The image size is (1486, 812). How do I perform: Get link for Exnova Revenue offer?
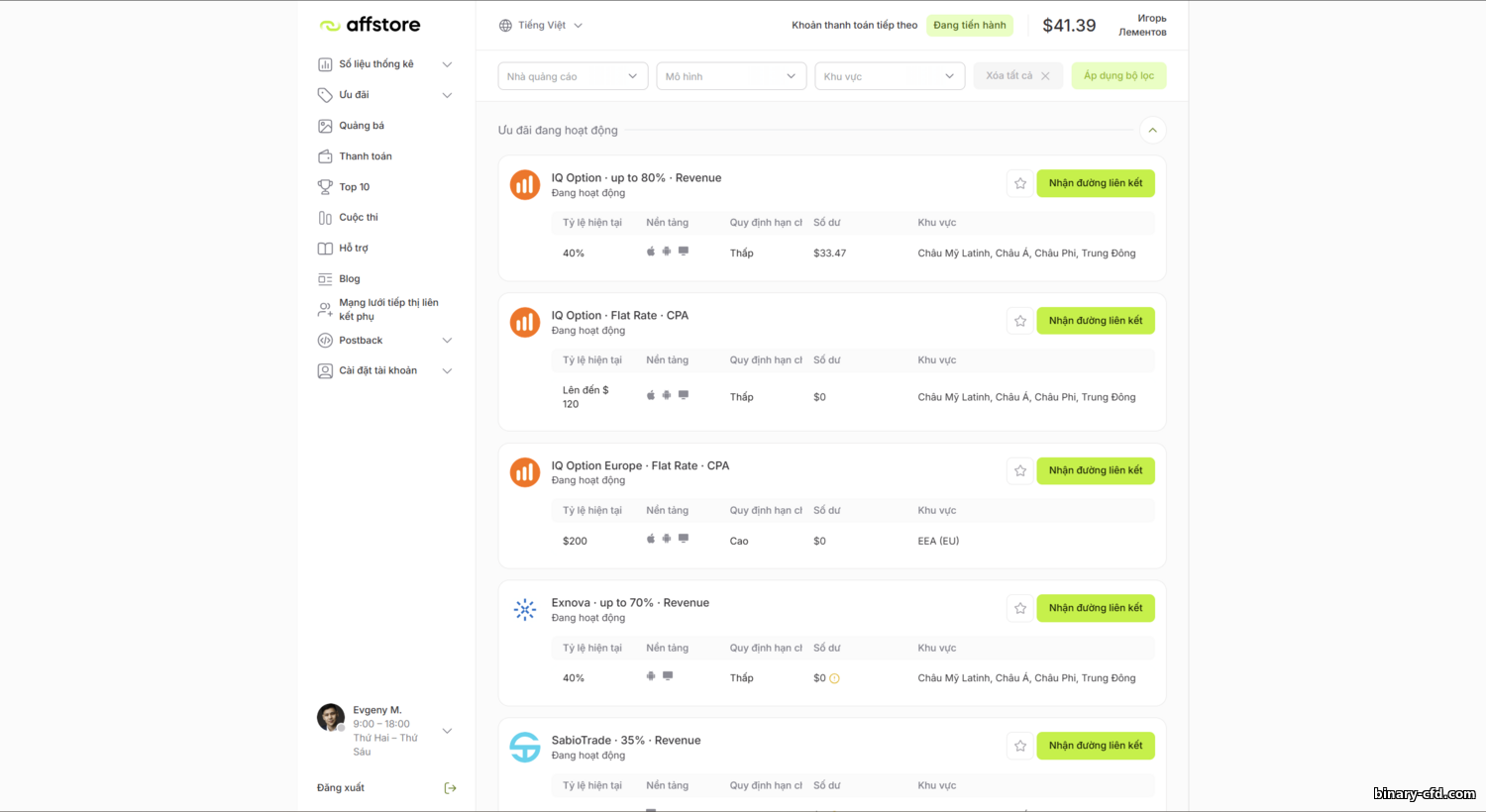click(1096, 608)
